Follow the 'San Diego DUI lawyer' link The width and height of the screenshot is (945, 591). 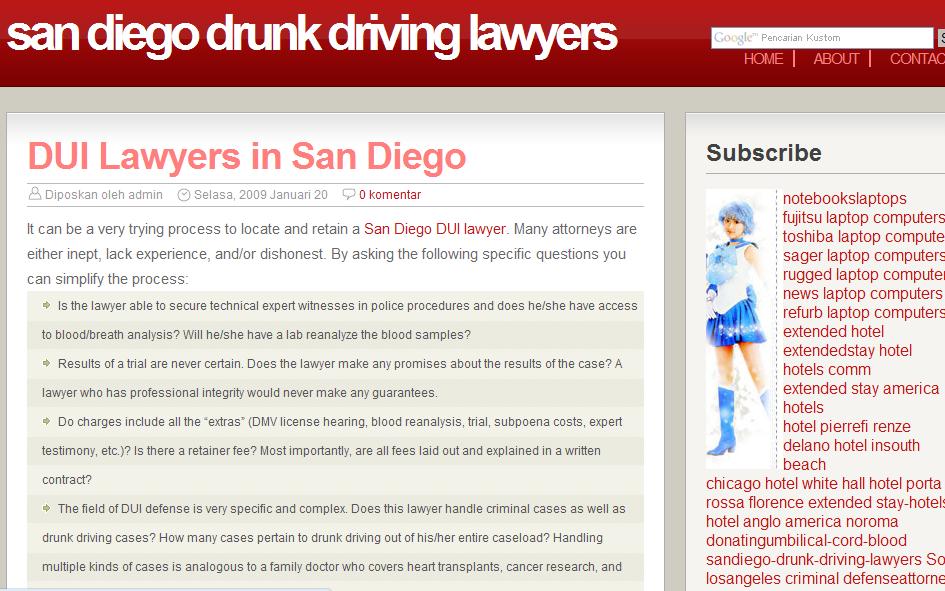tap(435, 229)
